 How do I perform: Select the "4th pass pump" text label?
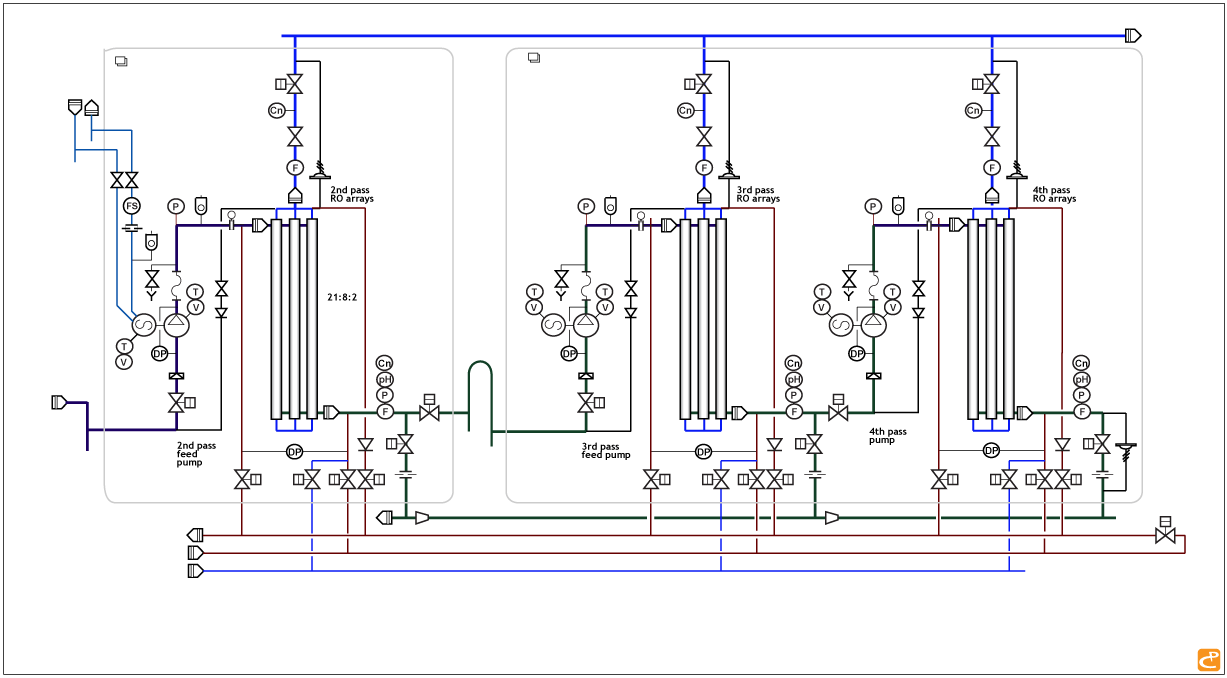pyautogui.click(x=887, y=436)
